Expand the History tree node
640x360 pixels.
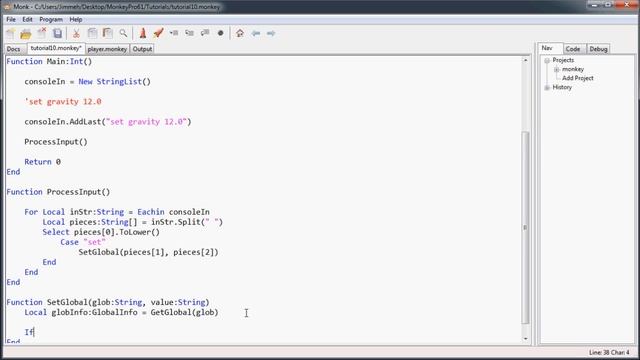click(547, 87)
